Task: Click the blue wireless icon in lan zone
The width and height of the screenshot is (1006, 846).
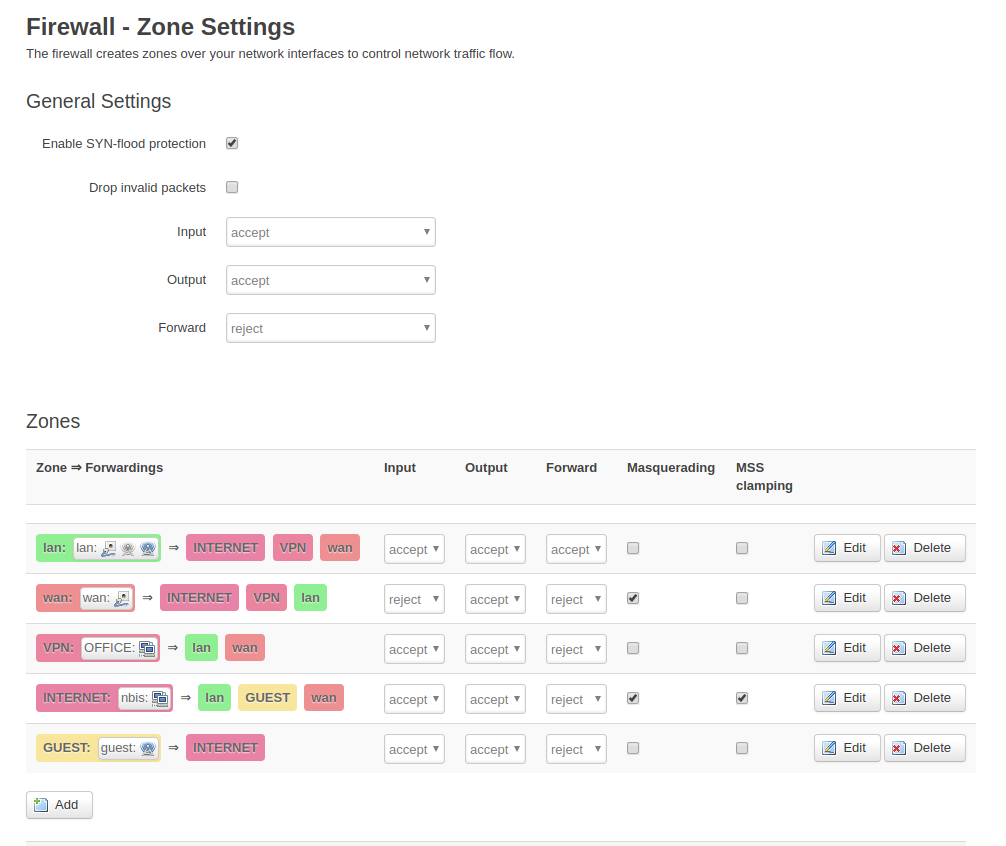Action: point(148,548)
